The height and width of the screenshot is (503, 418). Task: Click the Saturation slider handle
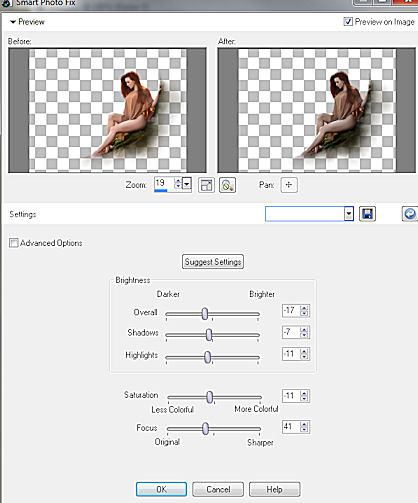(210, 397)
